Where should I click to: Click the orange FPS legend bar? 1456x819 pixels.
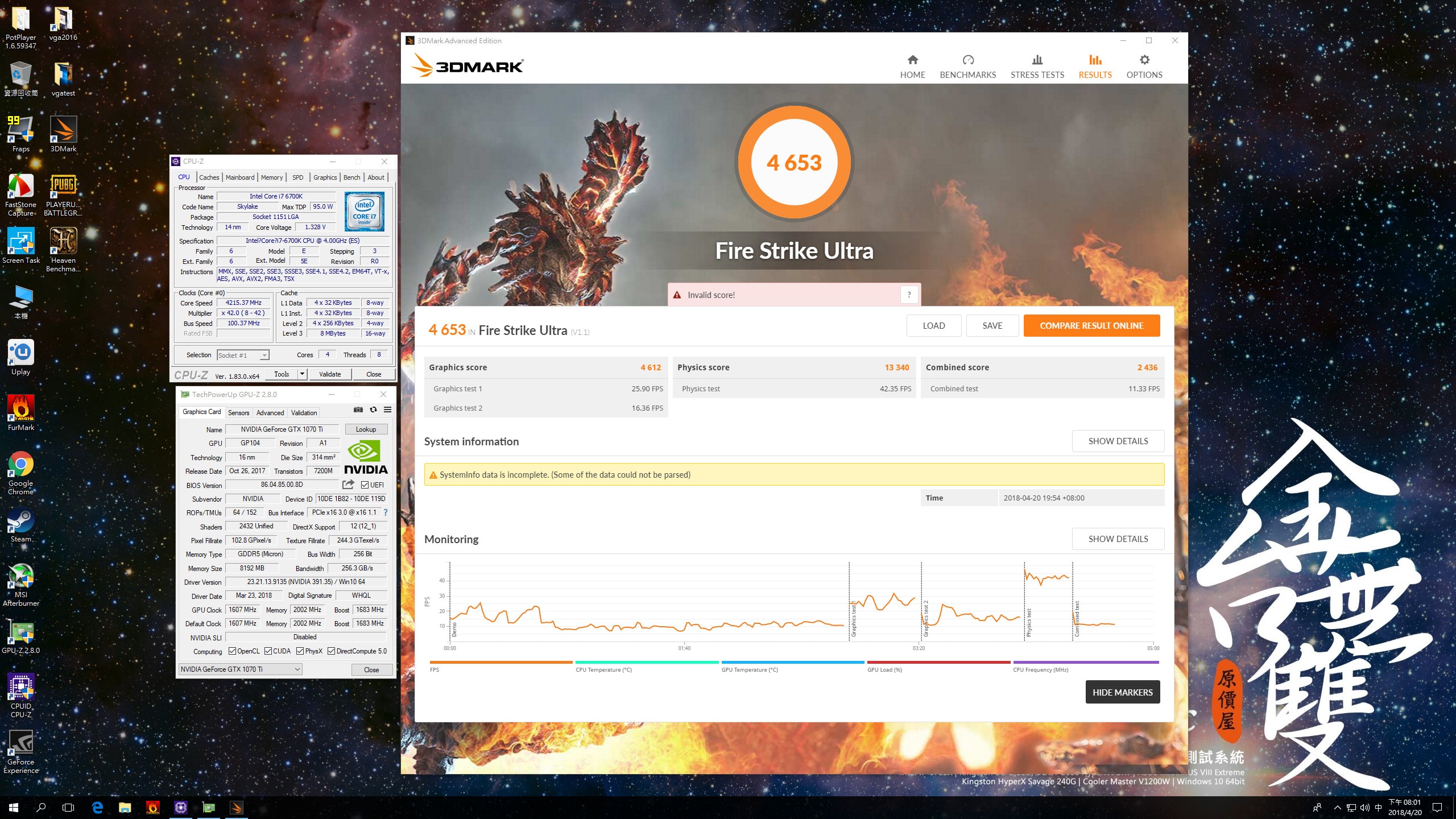501,662
